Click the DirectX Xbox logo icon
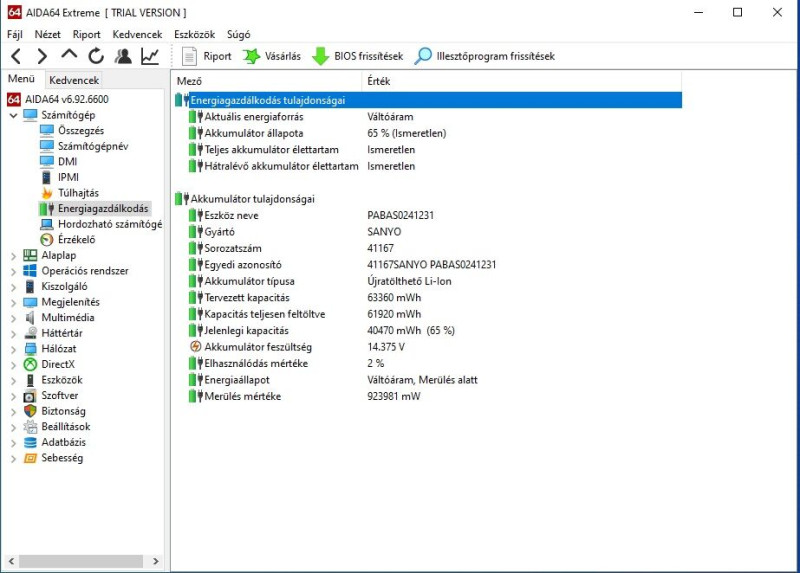The height and width of the screenshot is (573, 800). (x=31, y=364)
